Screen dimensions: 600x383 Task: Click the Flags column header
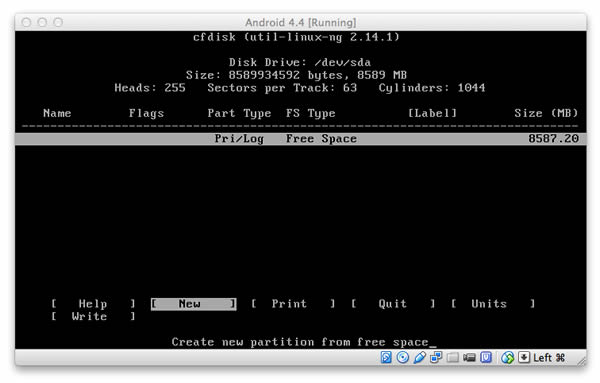pyautogui.click(x=146, y=113)
